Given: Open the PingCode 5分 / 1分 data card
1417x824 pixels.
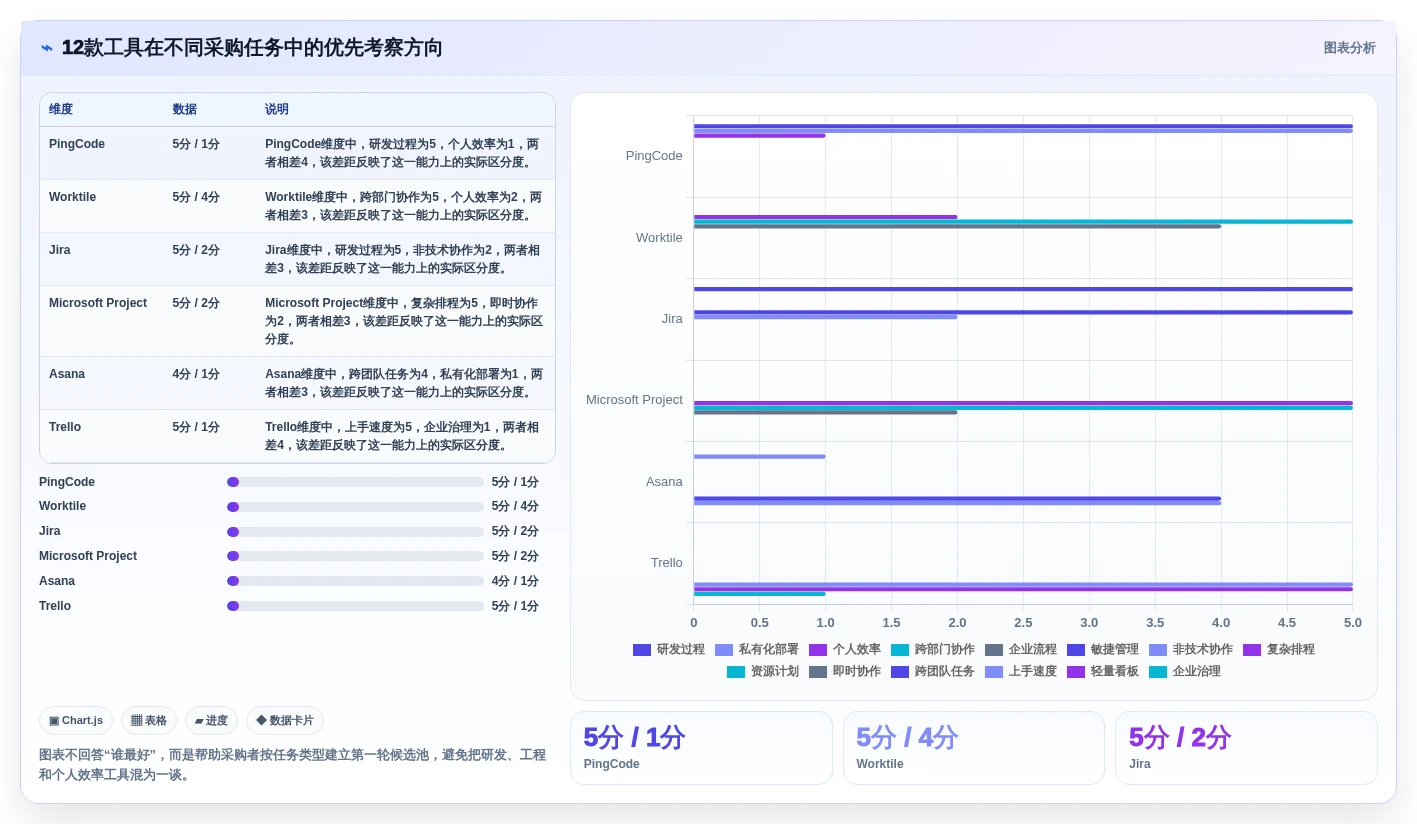Looking at the screenshot, I should pos(701,748).
